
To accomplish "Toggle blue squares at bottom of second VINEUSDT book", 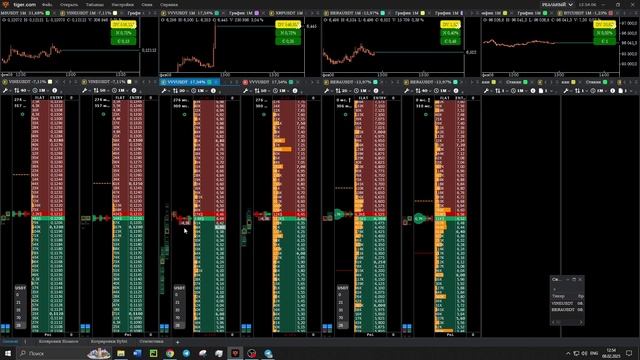I will 85,327.
